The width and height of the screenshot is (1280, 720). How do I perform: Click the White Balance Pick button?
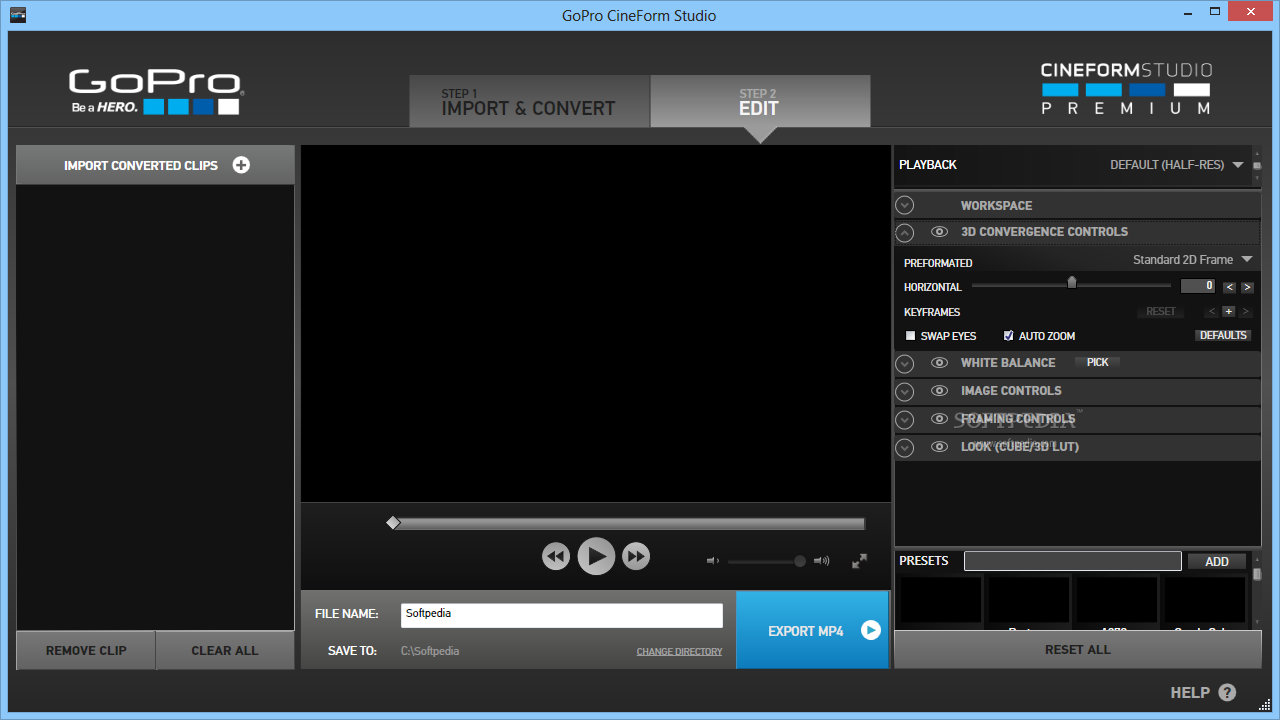coord(1097,362)
